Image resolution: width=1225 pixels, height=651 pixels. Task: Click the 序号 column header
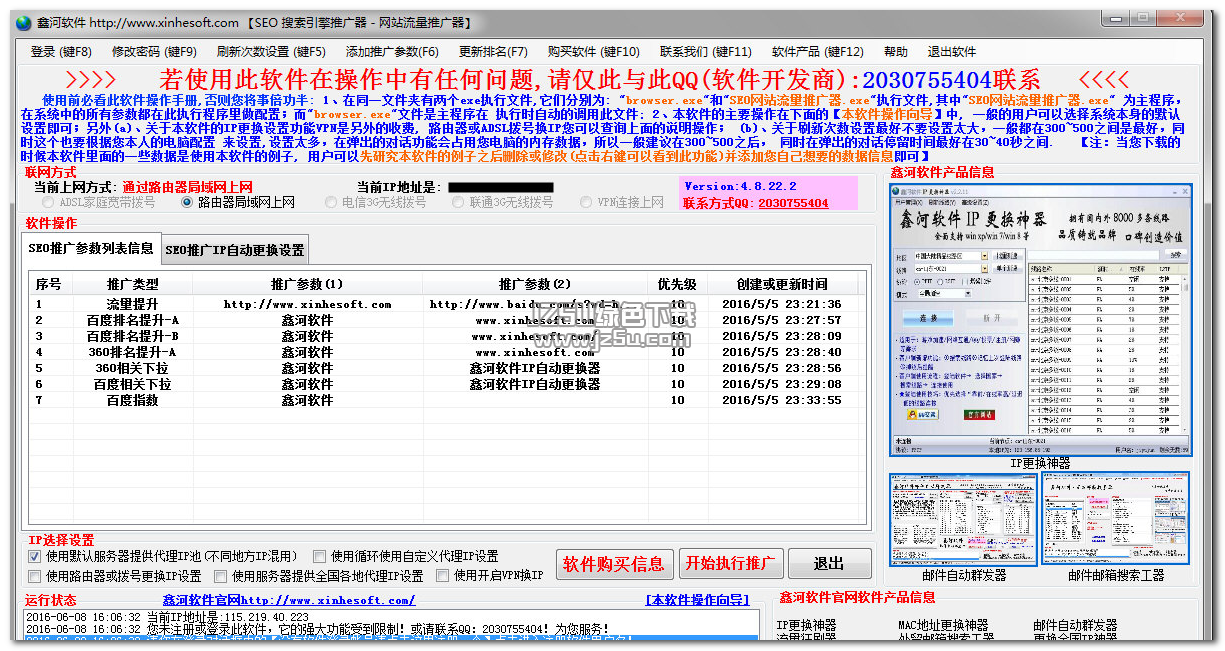coord(48,284)
